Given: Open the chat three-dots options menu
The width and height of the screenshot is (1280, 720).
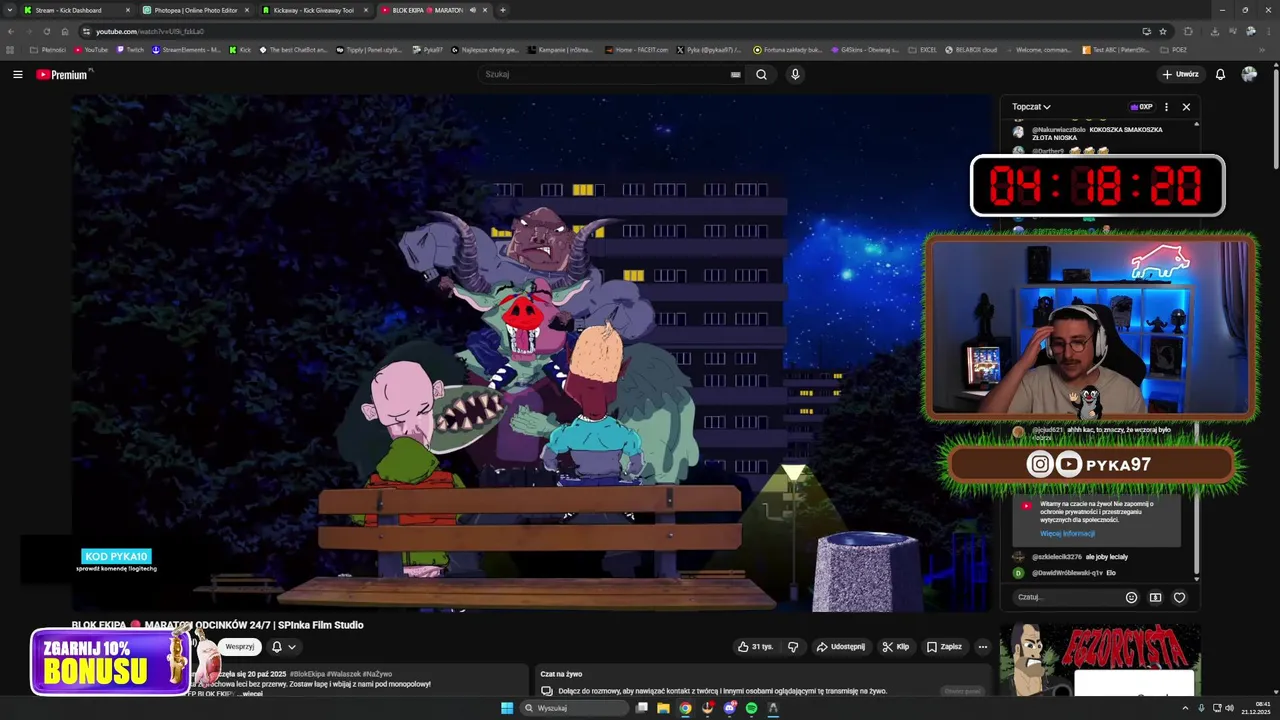Looking at the screenshot, I should tap(1165, 106).
